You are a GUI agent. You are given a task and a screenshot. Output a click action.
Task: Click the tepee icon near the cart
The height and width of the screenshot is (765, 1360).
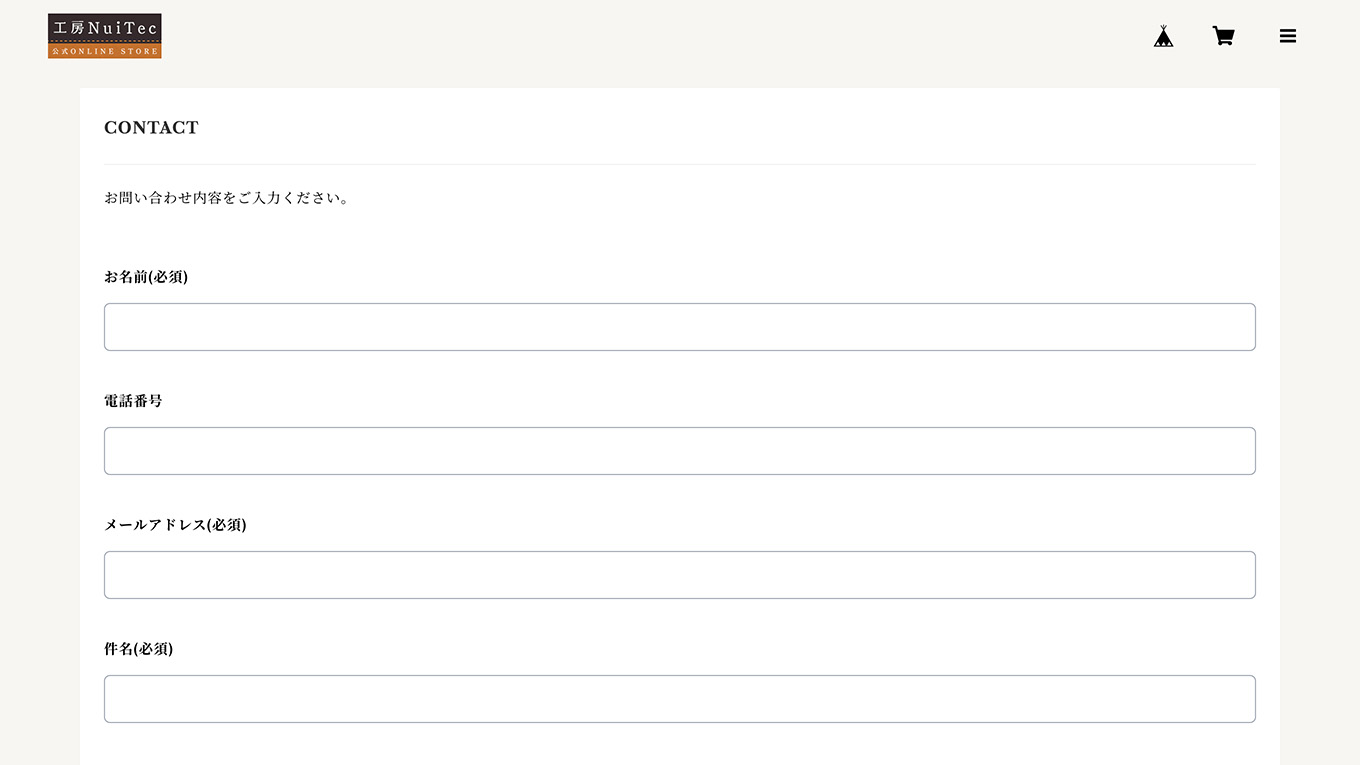coord(1163,35)
